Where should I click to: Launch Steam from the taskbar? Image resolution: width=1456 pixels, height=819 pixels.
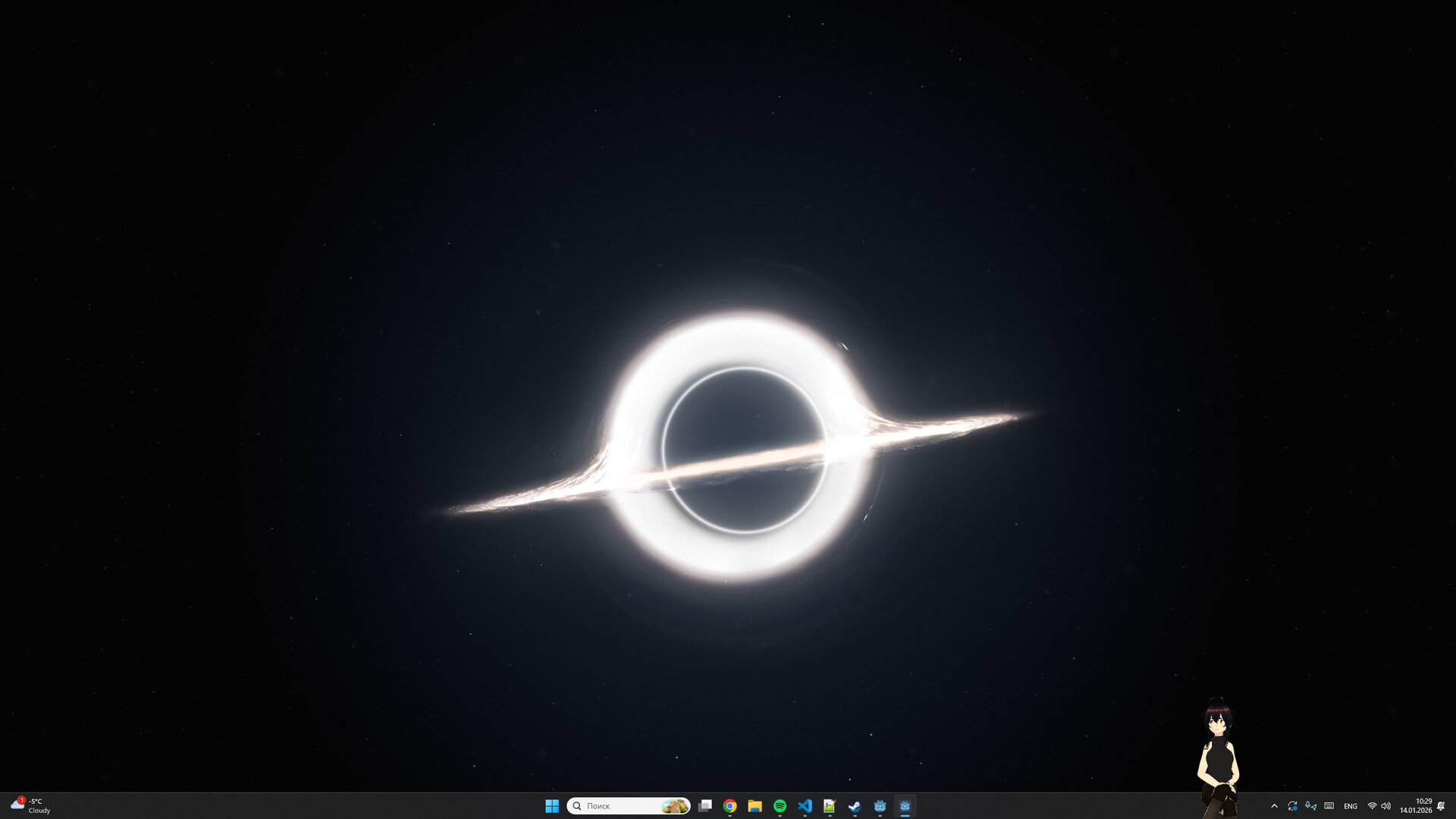click(855, 806)
